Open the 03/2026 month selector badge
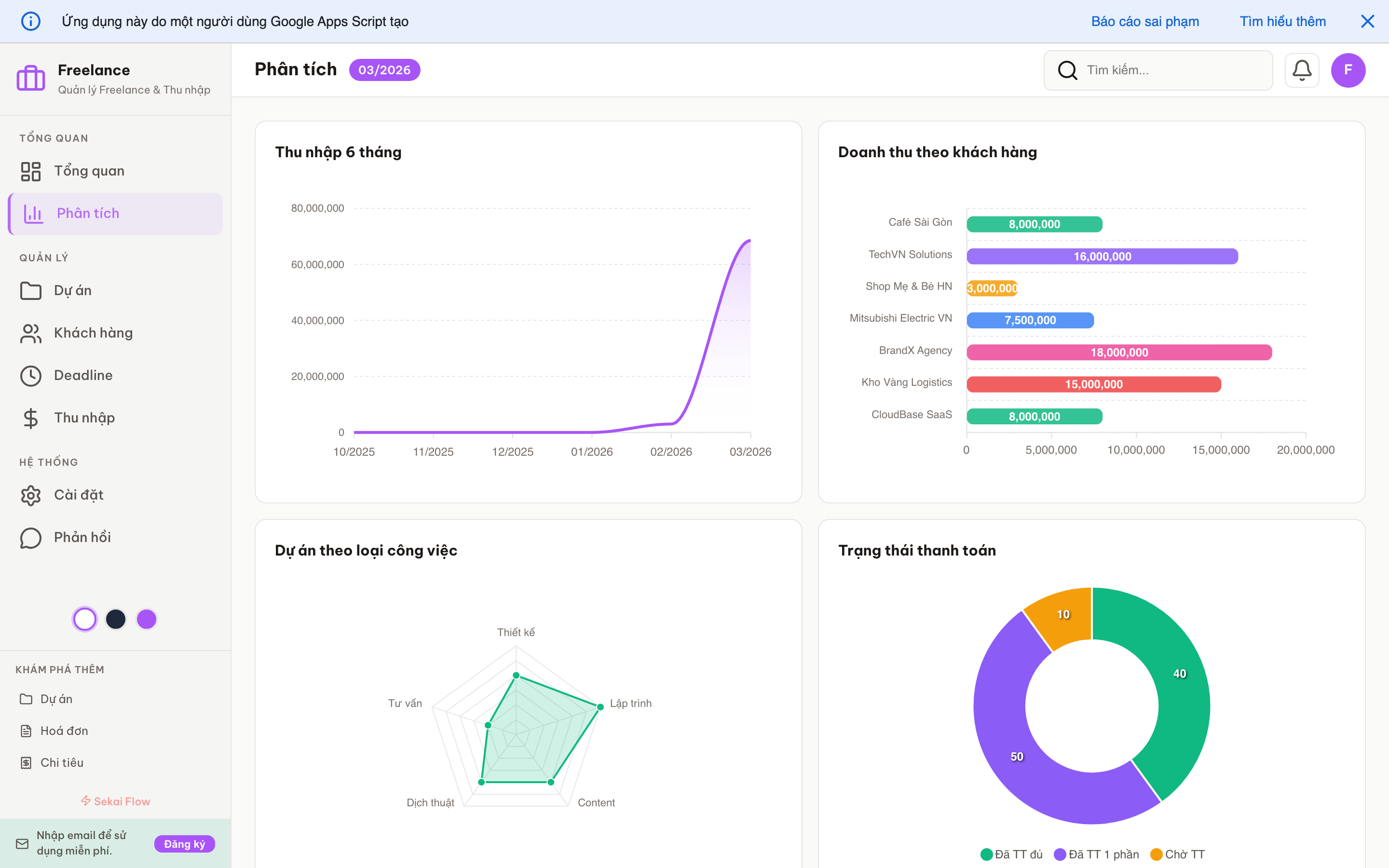The width and height of the screenshot is (1389, 868). click(x=384, y=70)
